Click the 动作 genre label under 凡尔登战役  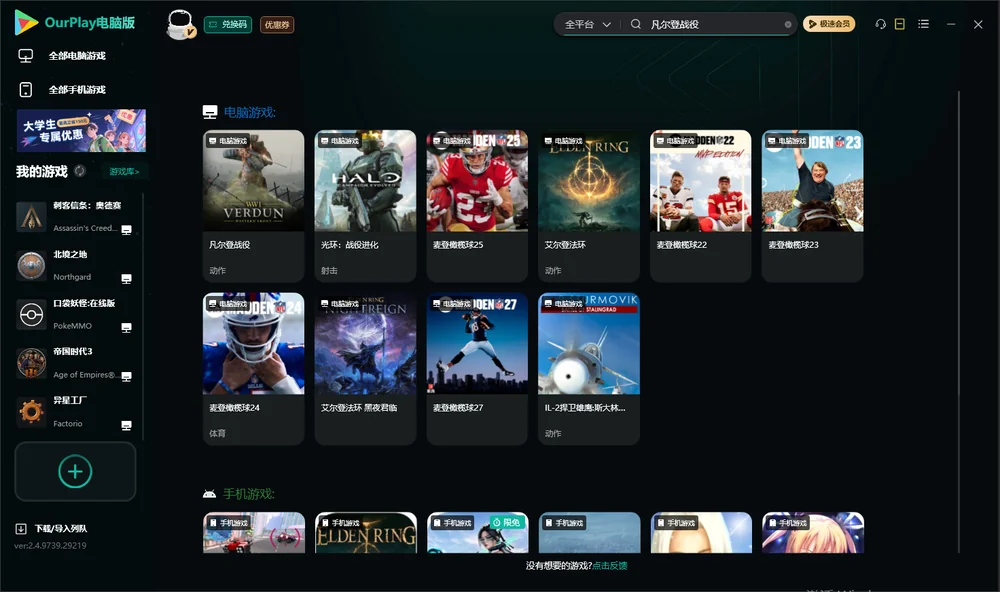pos(217,270)
